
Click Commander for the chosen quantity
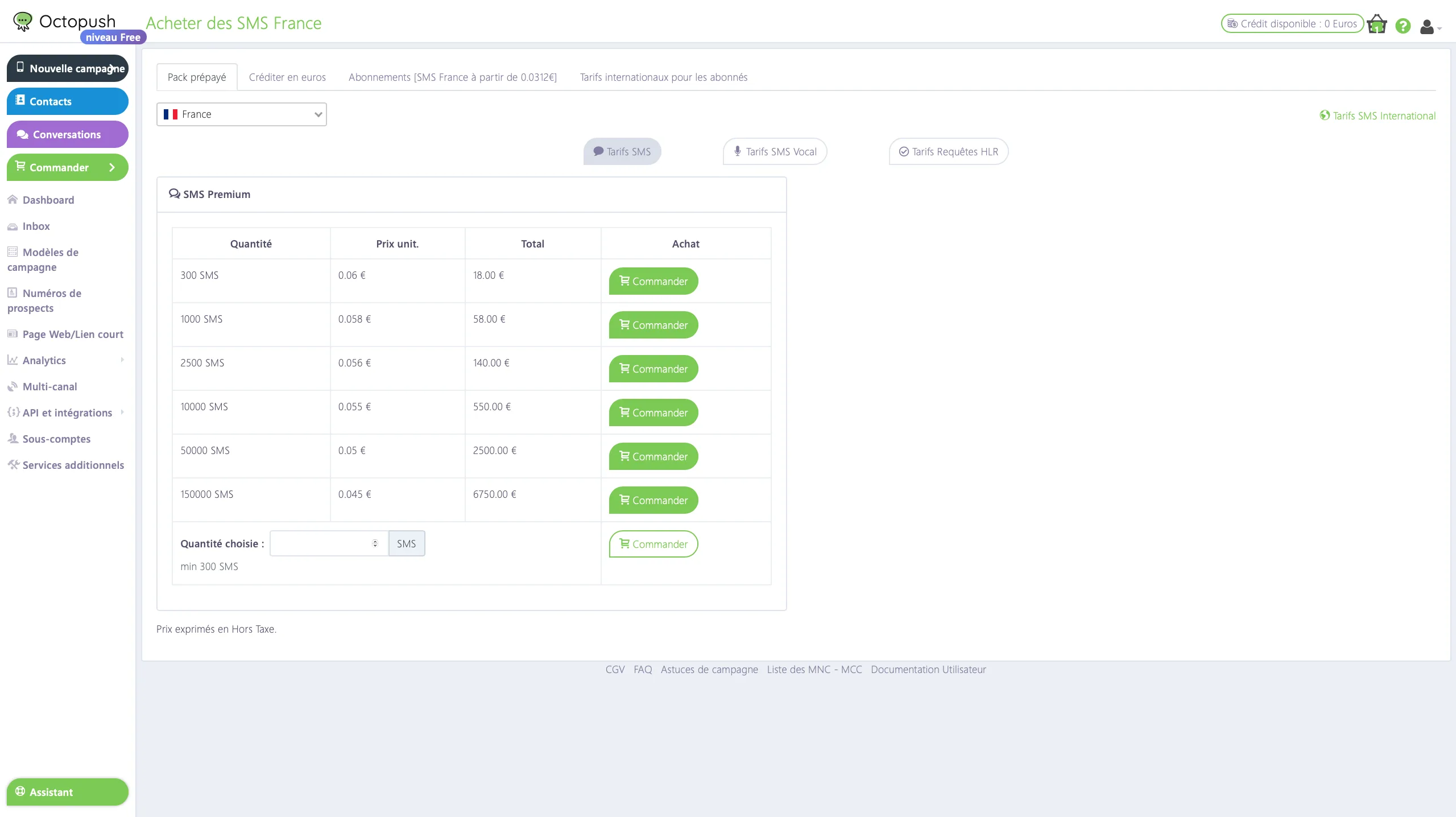(653, 544)
